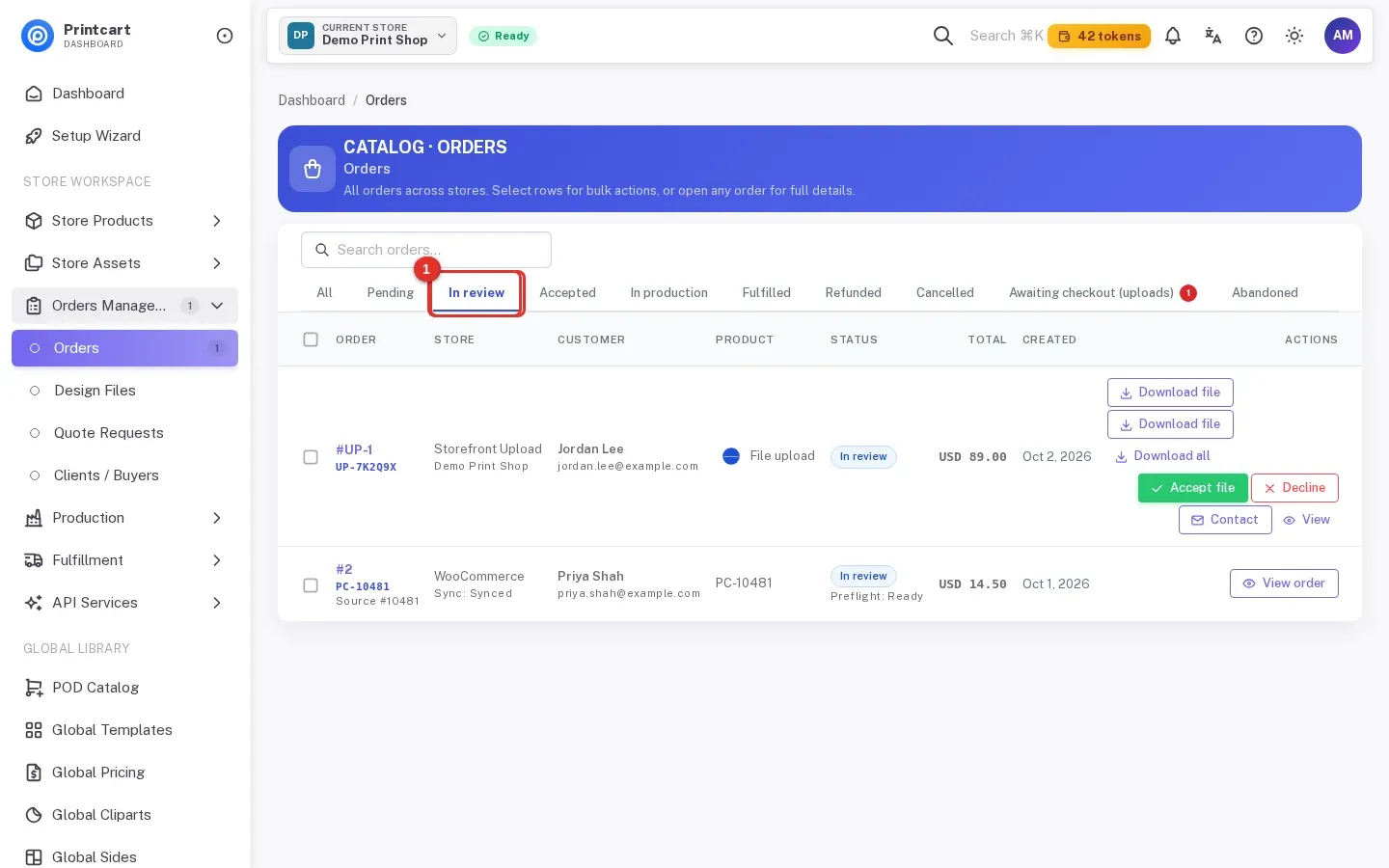Collapse Orders Management section
The width and height of the screenshot is (1389, 868).
click(124, 306)
